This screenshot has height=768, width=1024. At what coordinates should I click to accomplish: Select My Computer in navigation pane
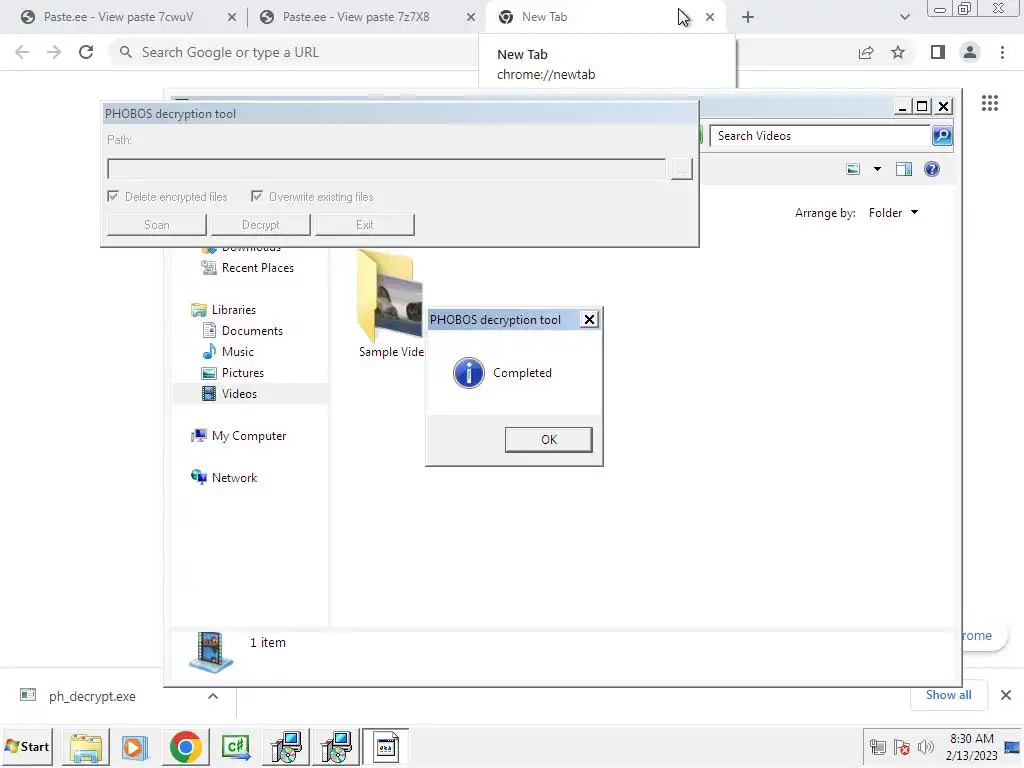tap(238, 436)
